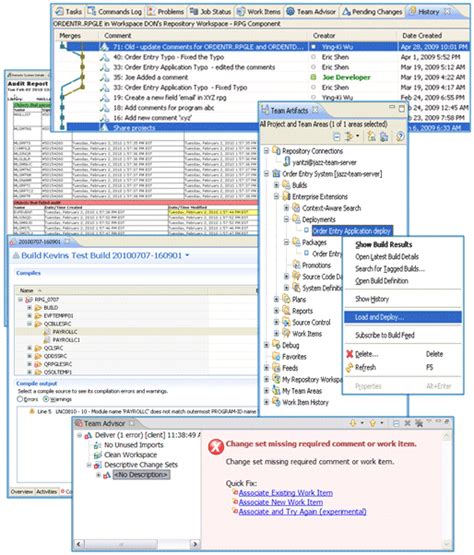Image resolution: width=474 pixels, height=555 pixels.
Task: Click the Clean Workspace icon in Team Advisor
Action: (98, 455)
